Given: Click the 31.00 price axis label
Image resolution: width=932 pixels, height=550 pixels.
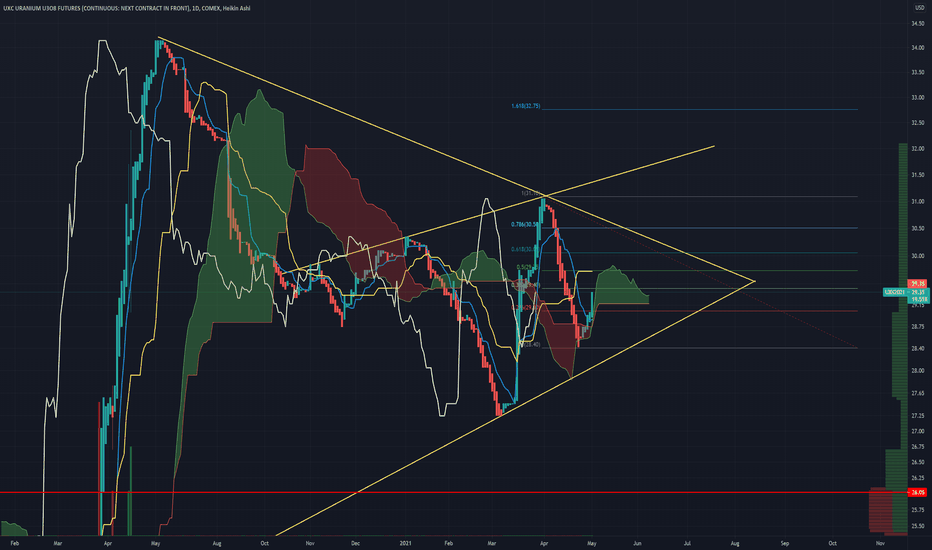Looking at the screenshot, I should coord(918,201).
